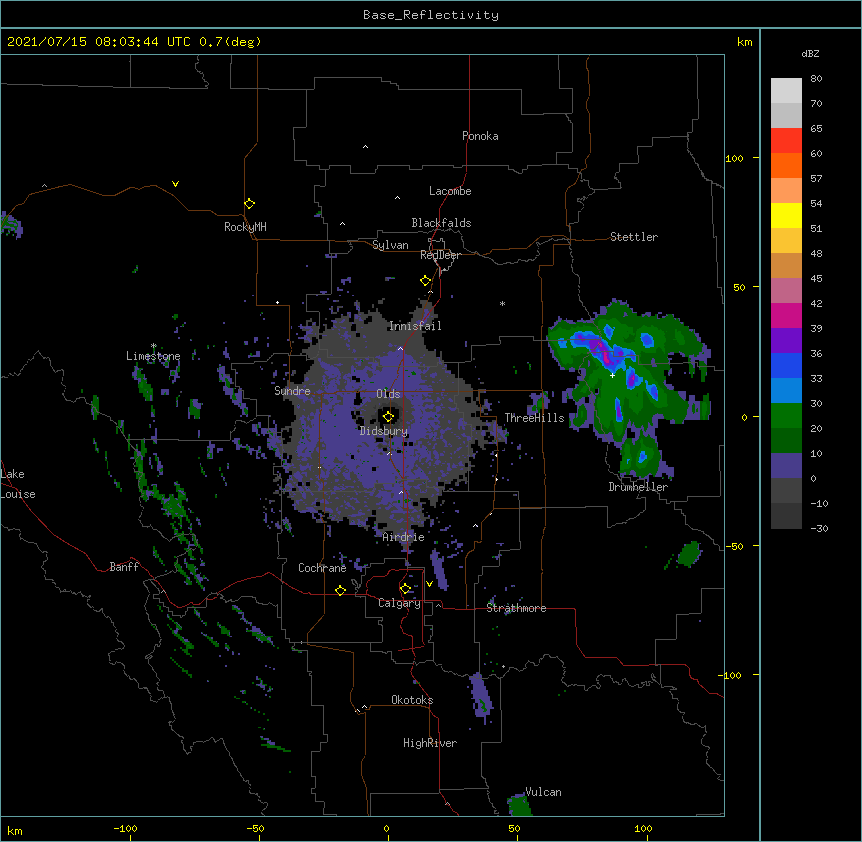This screenshot has width=862, height=842.
Task: Click the Innisfail city label
Action: point(415,326)
